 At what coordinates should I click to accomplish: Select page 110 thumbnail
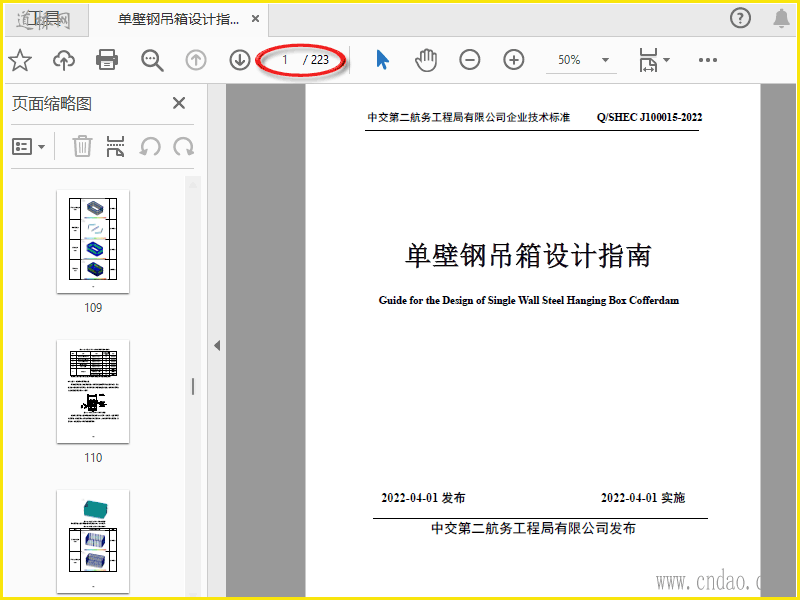click(x=93, y=392)
